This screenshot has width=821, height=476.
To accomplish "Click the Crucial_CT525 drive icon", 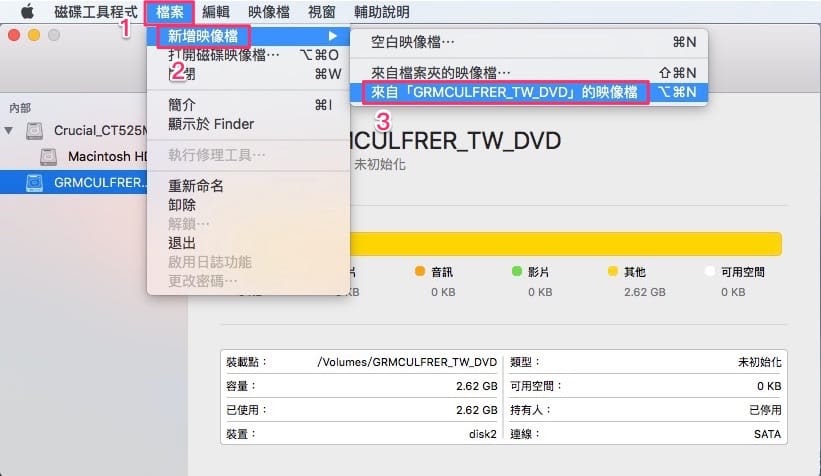I will click(35, 130).
